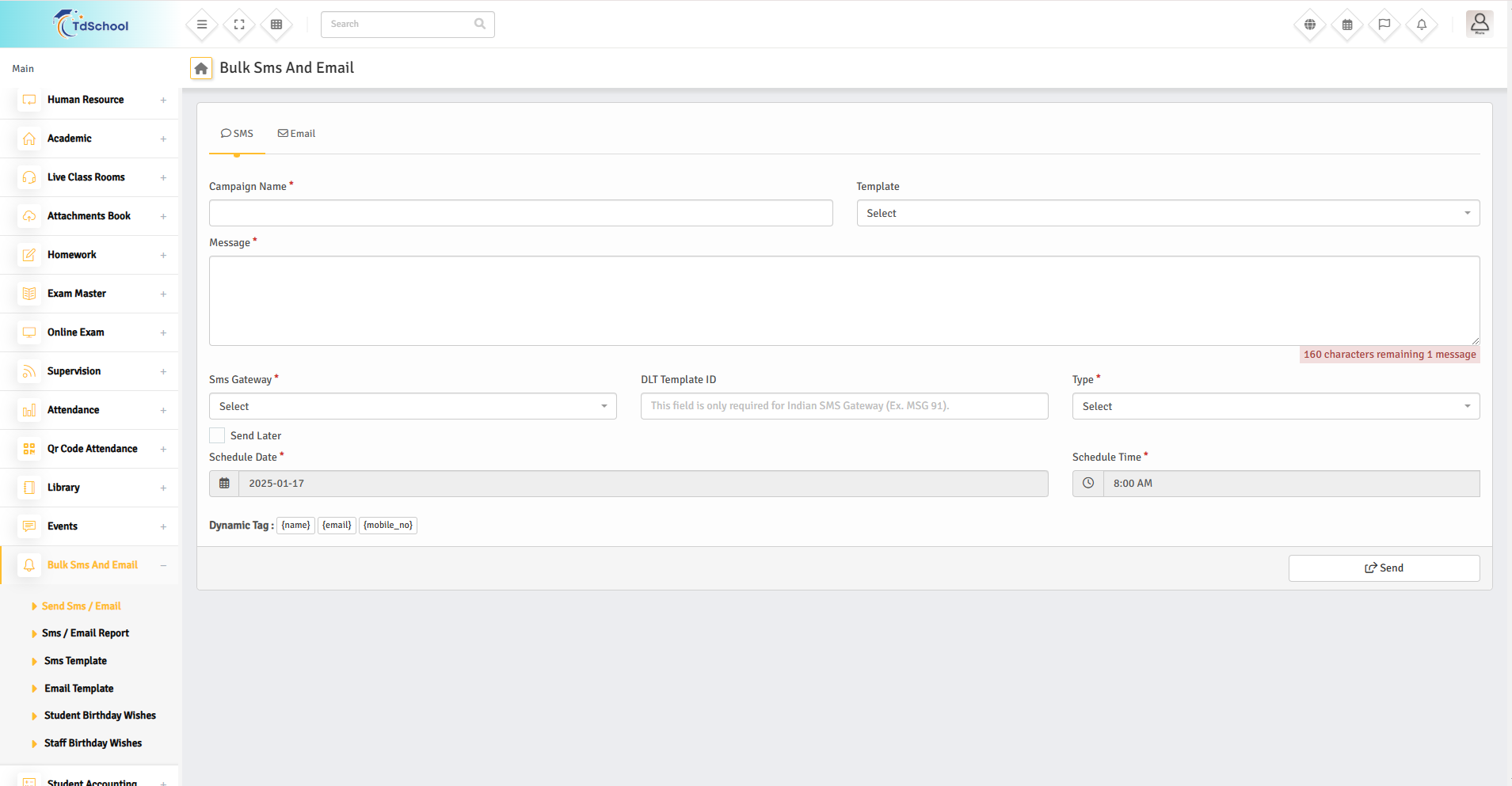
Task: Click the fullscreen expand icon
Action: click(x=239, y=25)
